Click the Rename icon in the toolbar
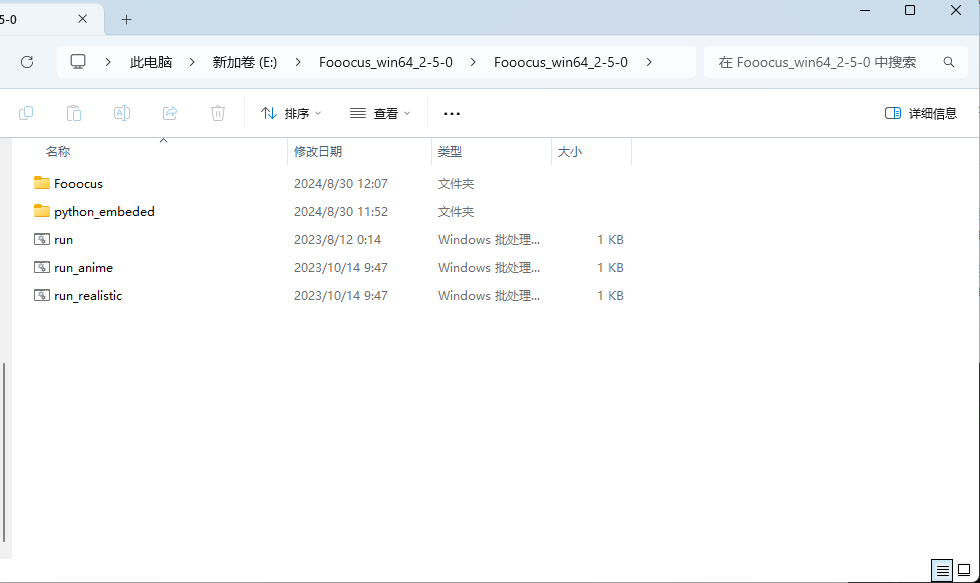Image resolution: width=980 pixels, height=583 pixels. pos(122,113)
